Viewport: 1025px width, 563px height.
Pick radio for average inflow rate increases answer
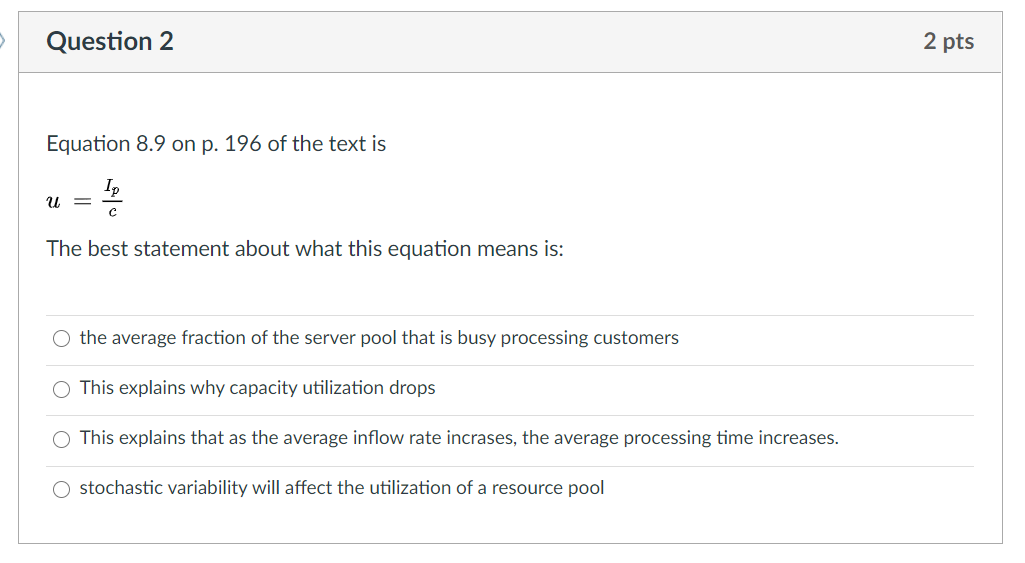62,439
